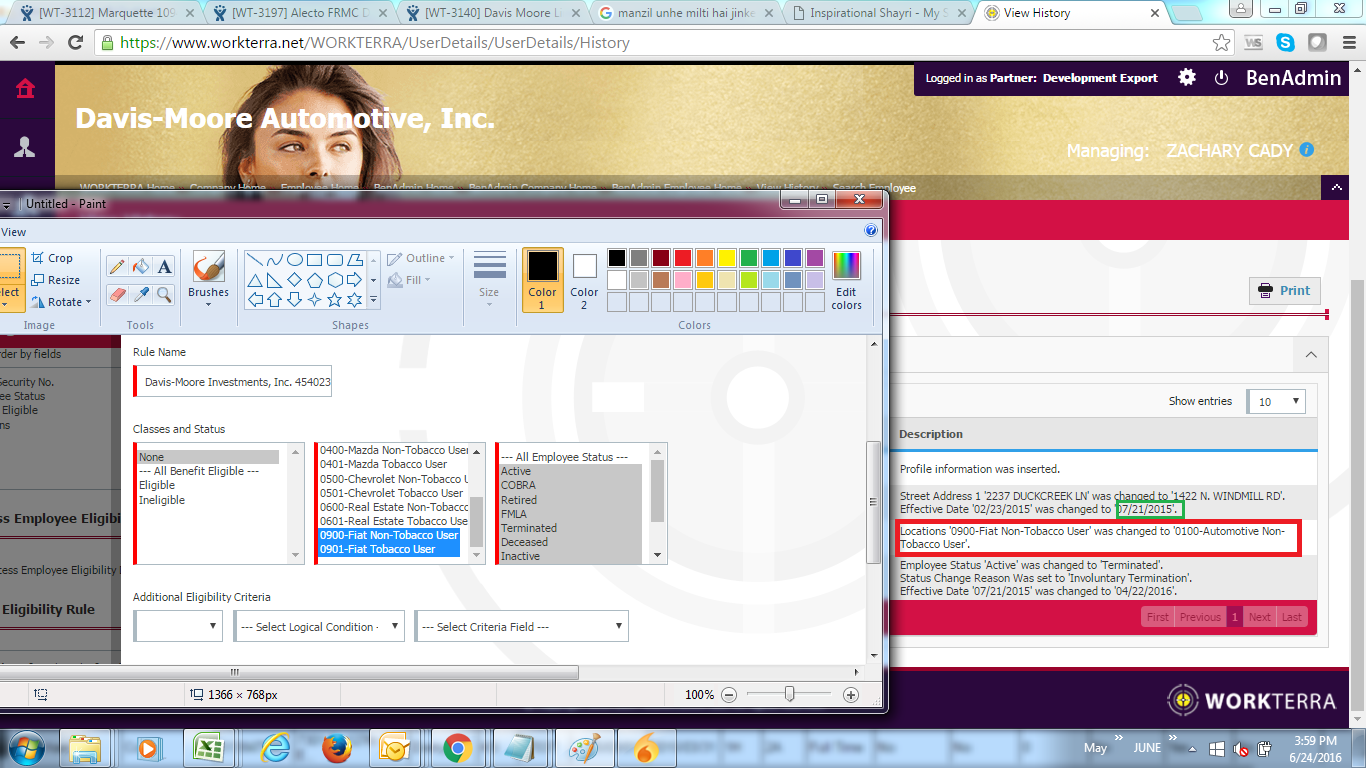Click the Chrome back arrow

[18, 43]
